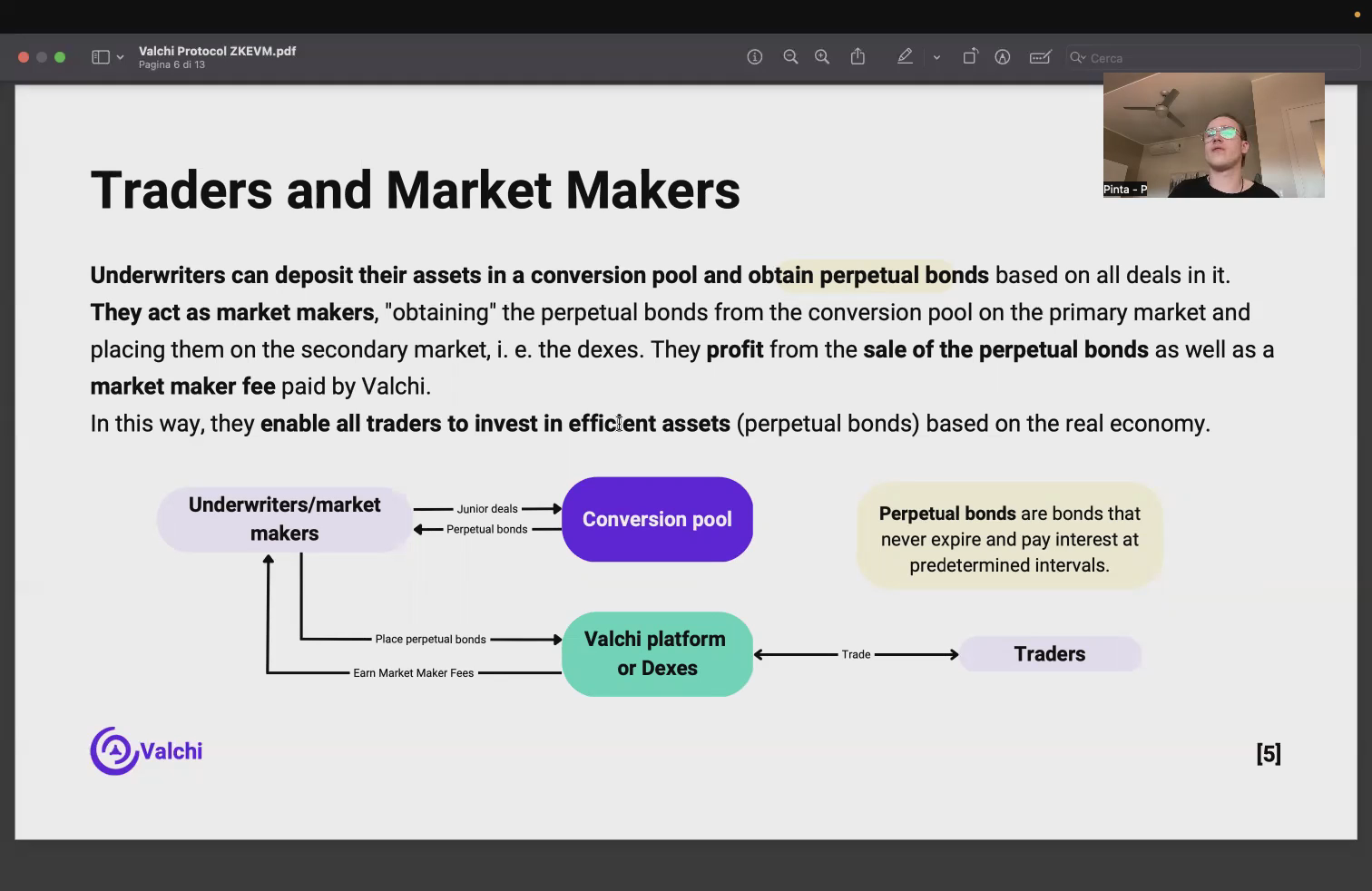Click the search magnifier icon
The width and height of the screenshot is (1372, 891).
point(1077,57)
